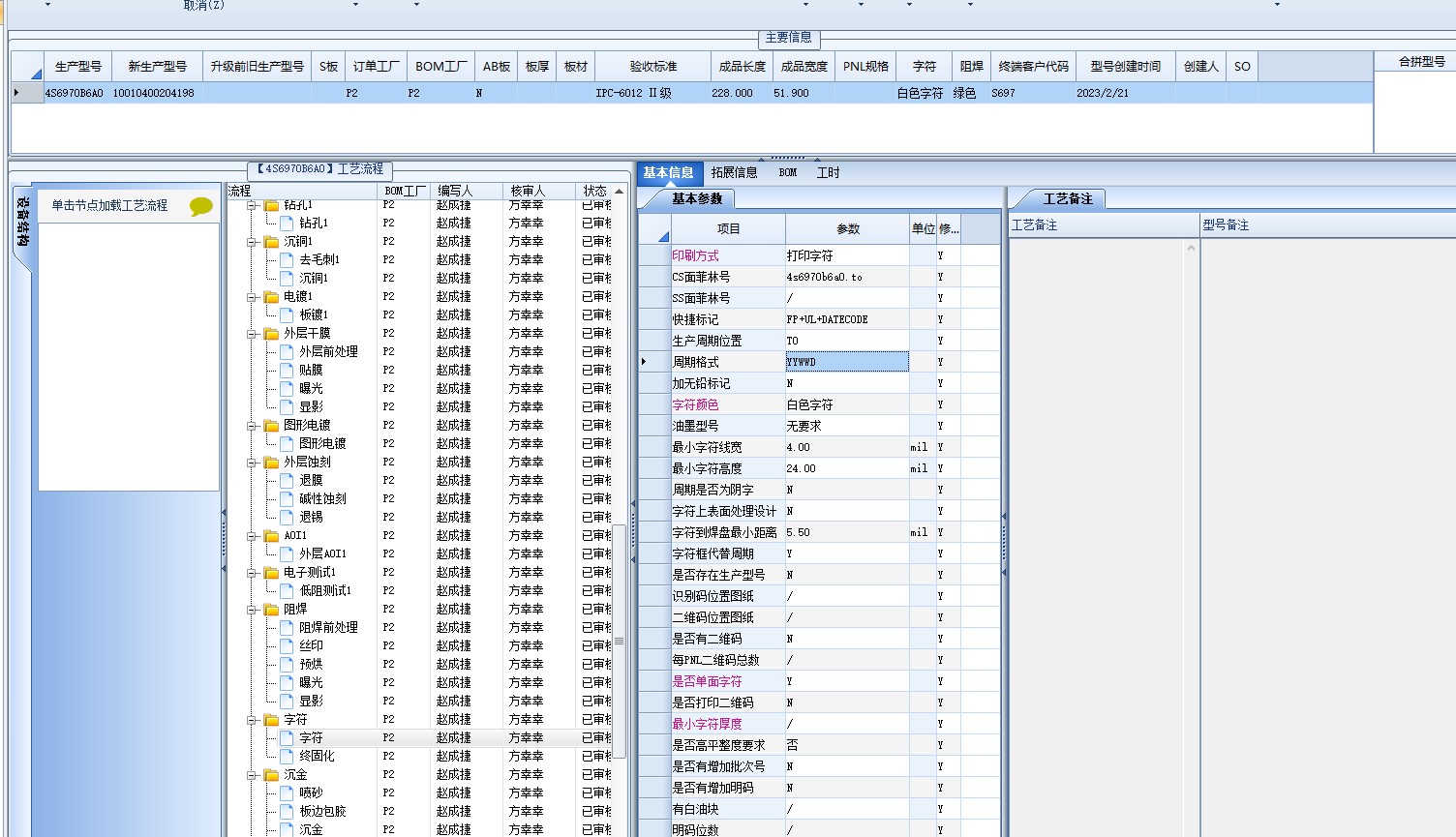The height and width of the screenshot is (837, 1456).
Task: Click the 显影 document icon under 阻焊
Action: [287, 701]
